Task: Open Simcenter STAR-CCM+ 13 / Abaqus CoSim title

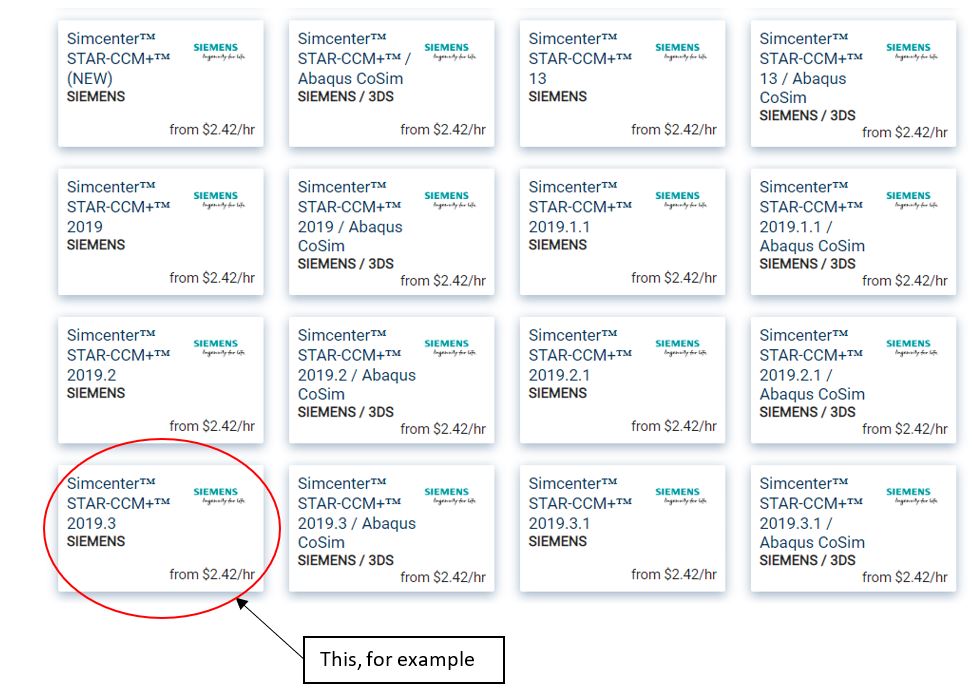Action: click(811, 68)
